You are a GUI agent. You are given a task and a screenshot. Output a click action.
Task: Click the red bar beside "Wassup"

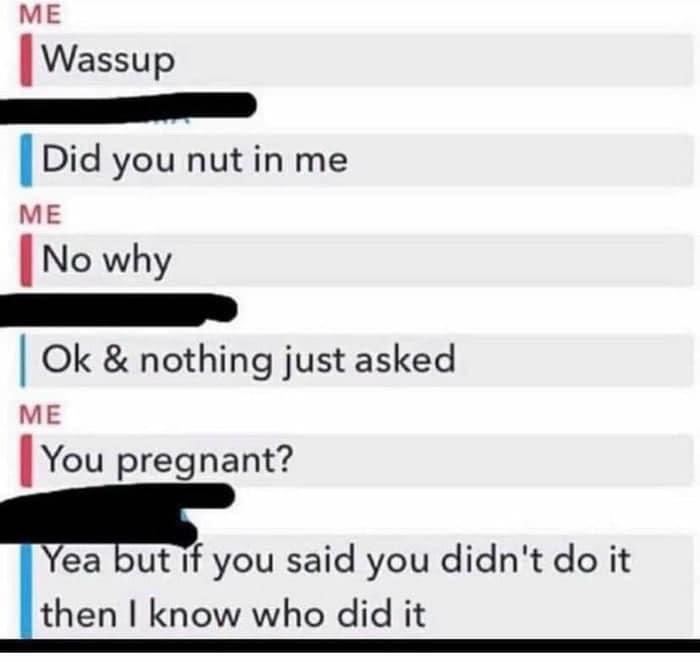26,60
